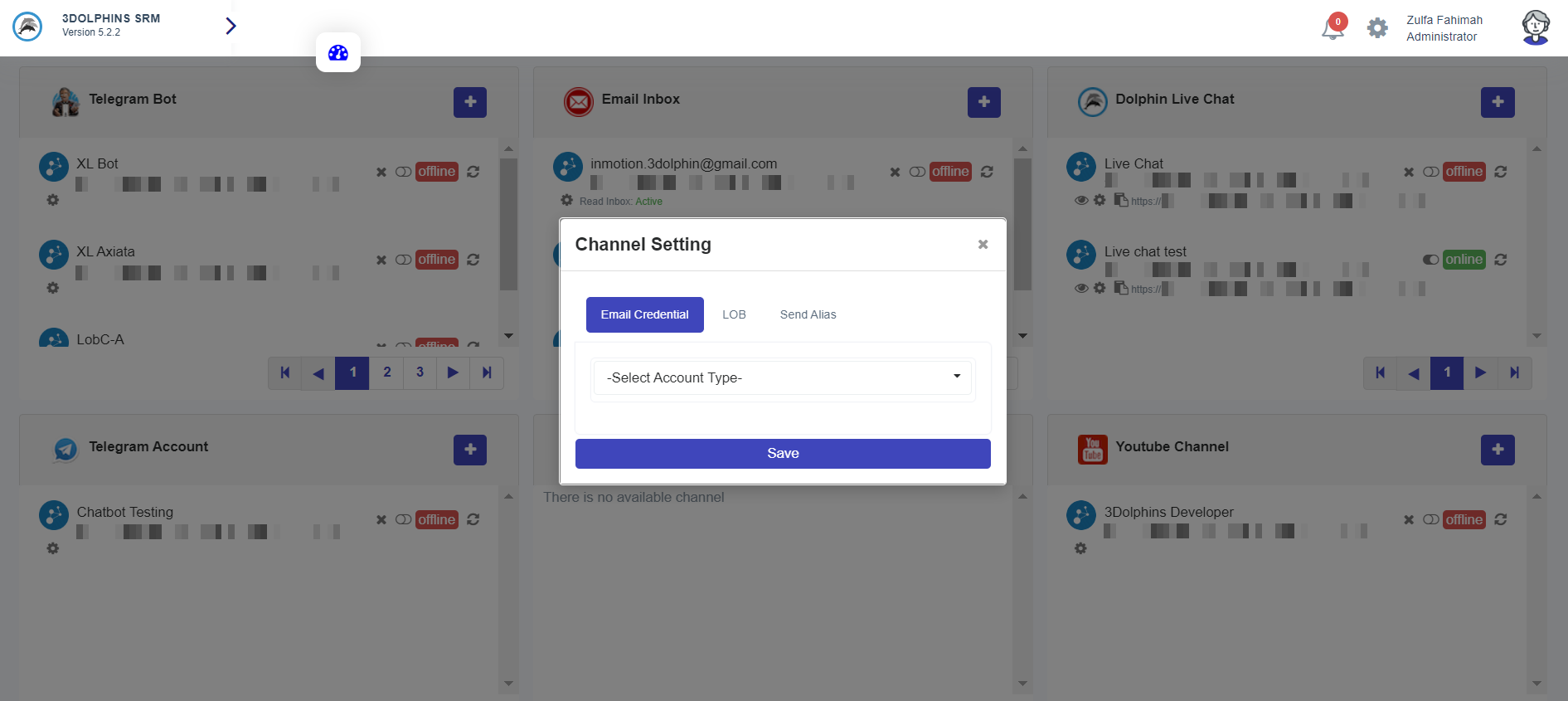Toggle XL Bot channel status switch
The height and width of the screenshot is (701, 1568).
pyautogui.click(x=403, y=172)
